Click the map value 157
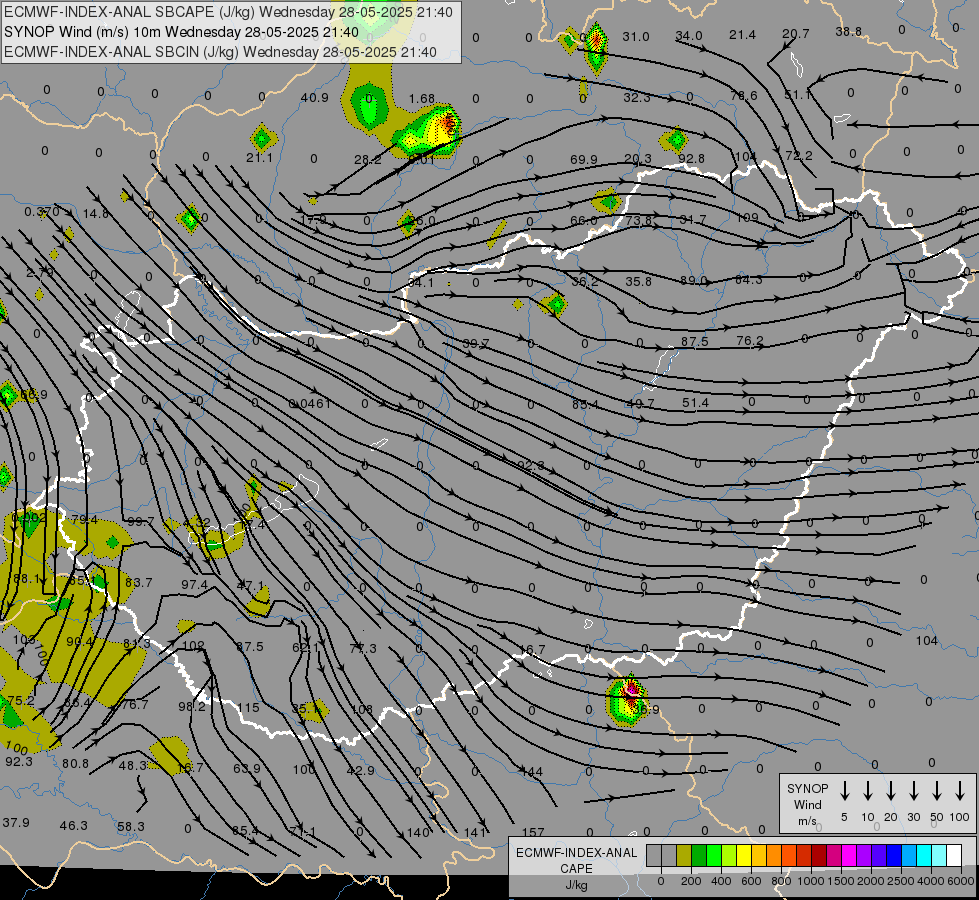This screenshot has height=900, width=979. 533,833
